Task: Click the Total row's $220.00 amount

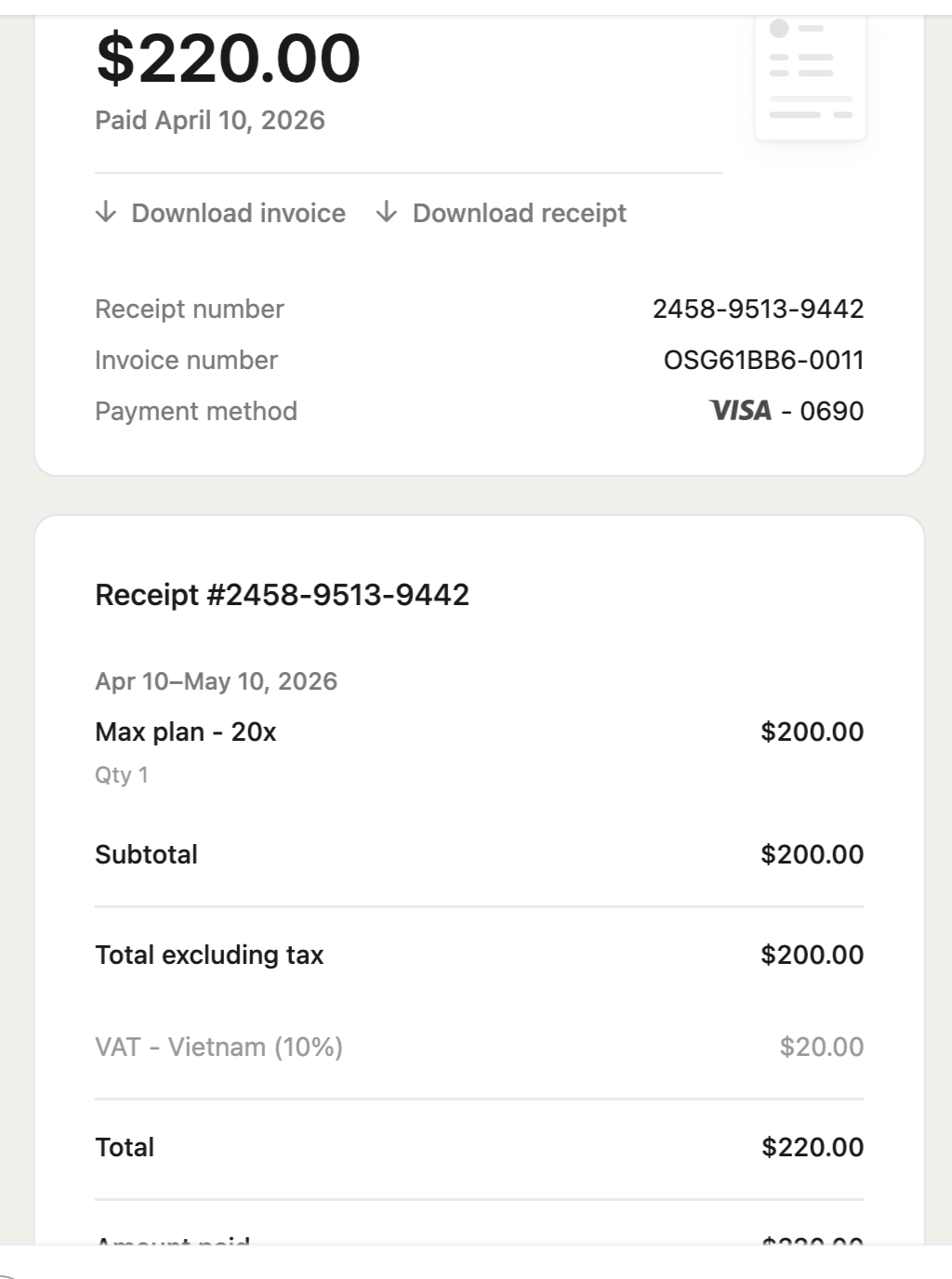Action: coord(812,1148)
